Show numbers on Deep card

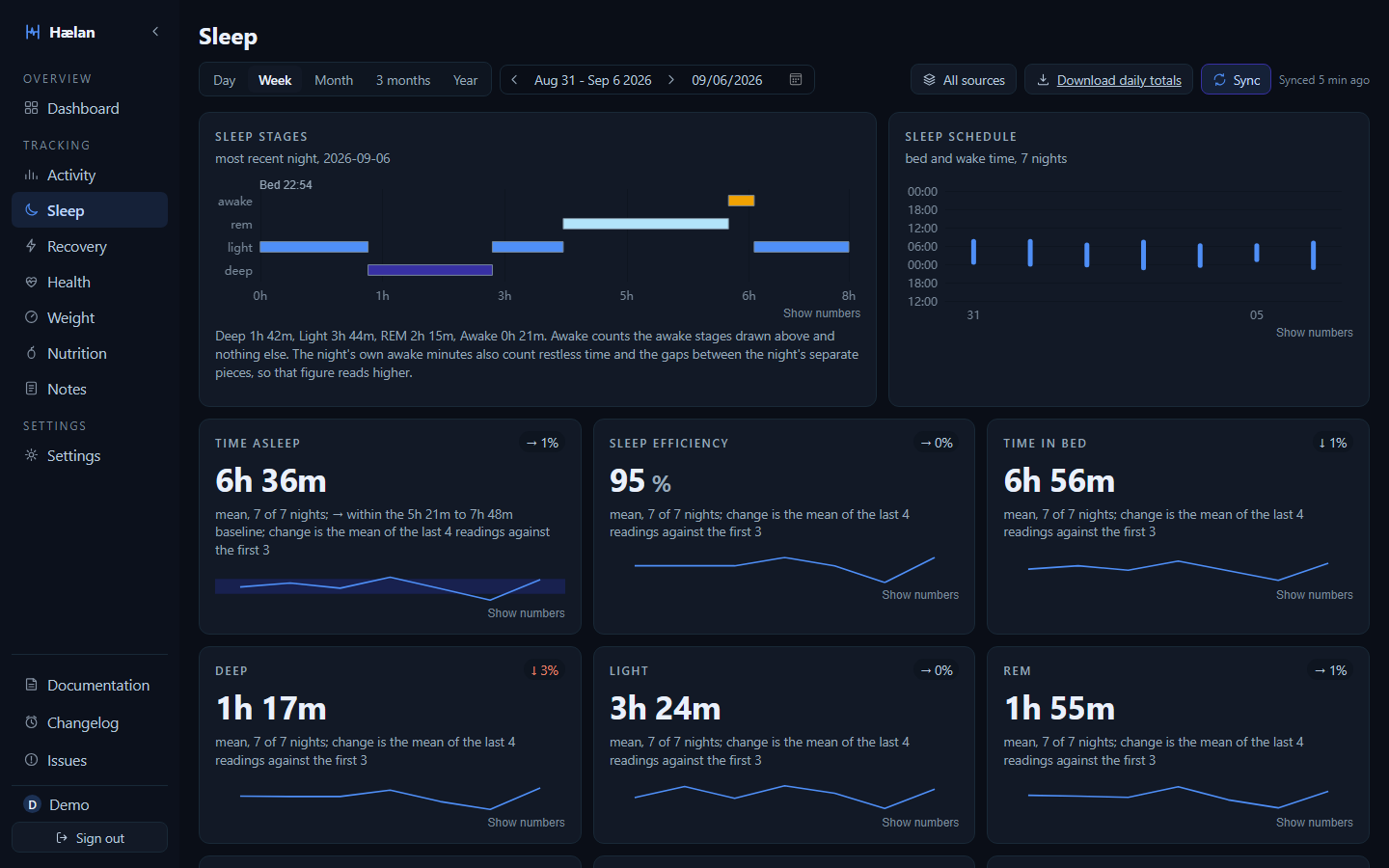(527, 823)
